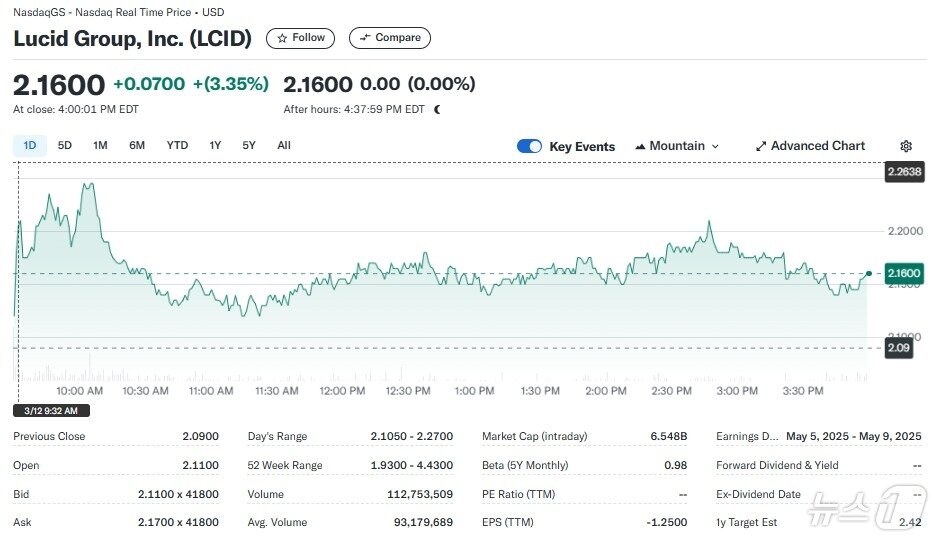This screenshot has width=937, height=542.
Task: Click the Open value 2.1100
Action: click(200, 465)
